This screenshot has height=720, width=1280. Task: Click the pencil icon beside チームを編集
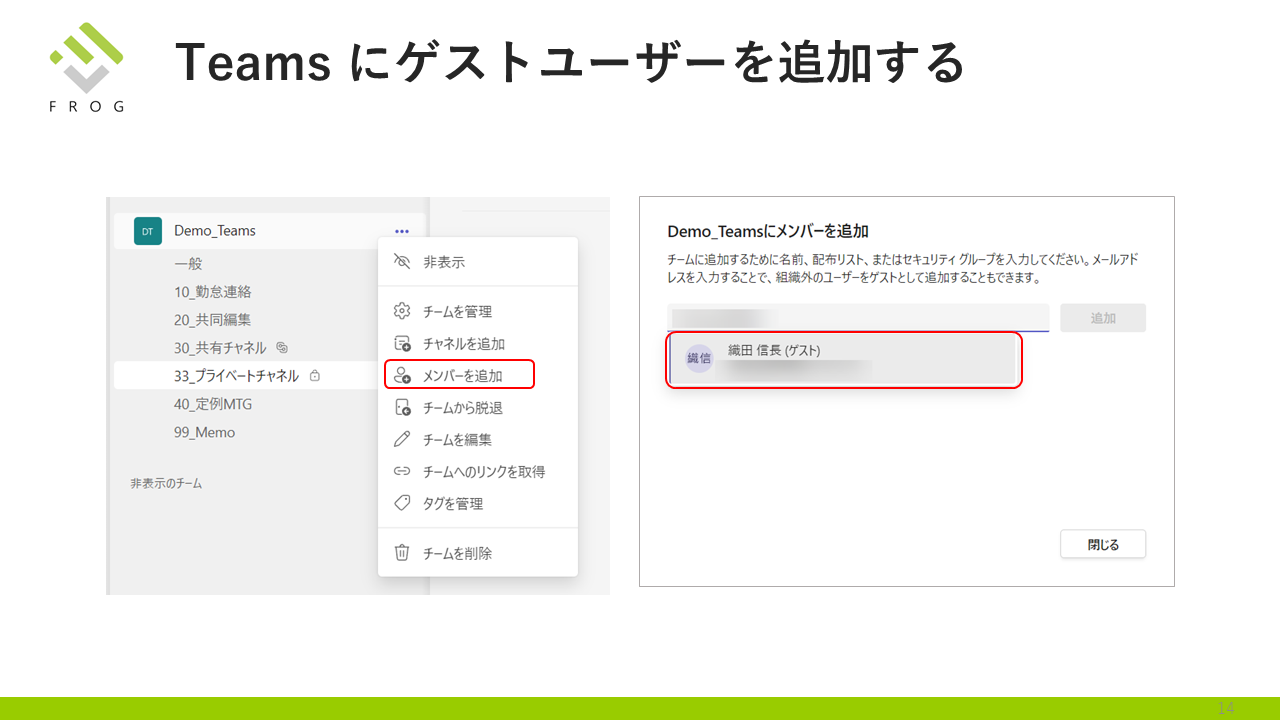tap(402, 439)
